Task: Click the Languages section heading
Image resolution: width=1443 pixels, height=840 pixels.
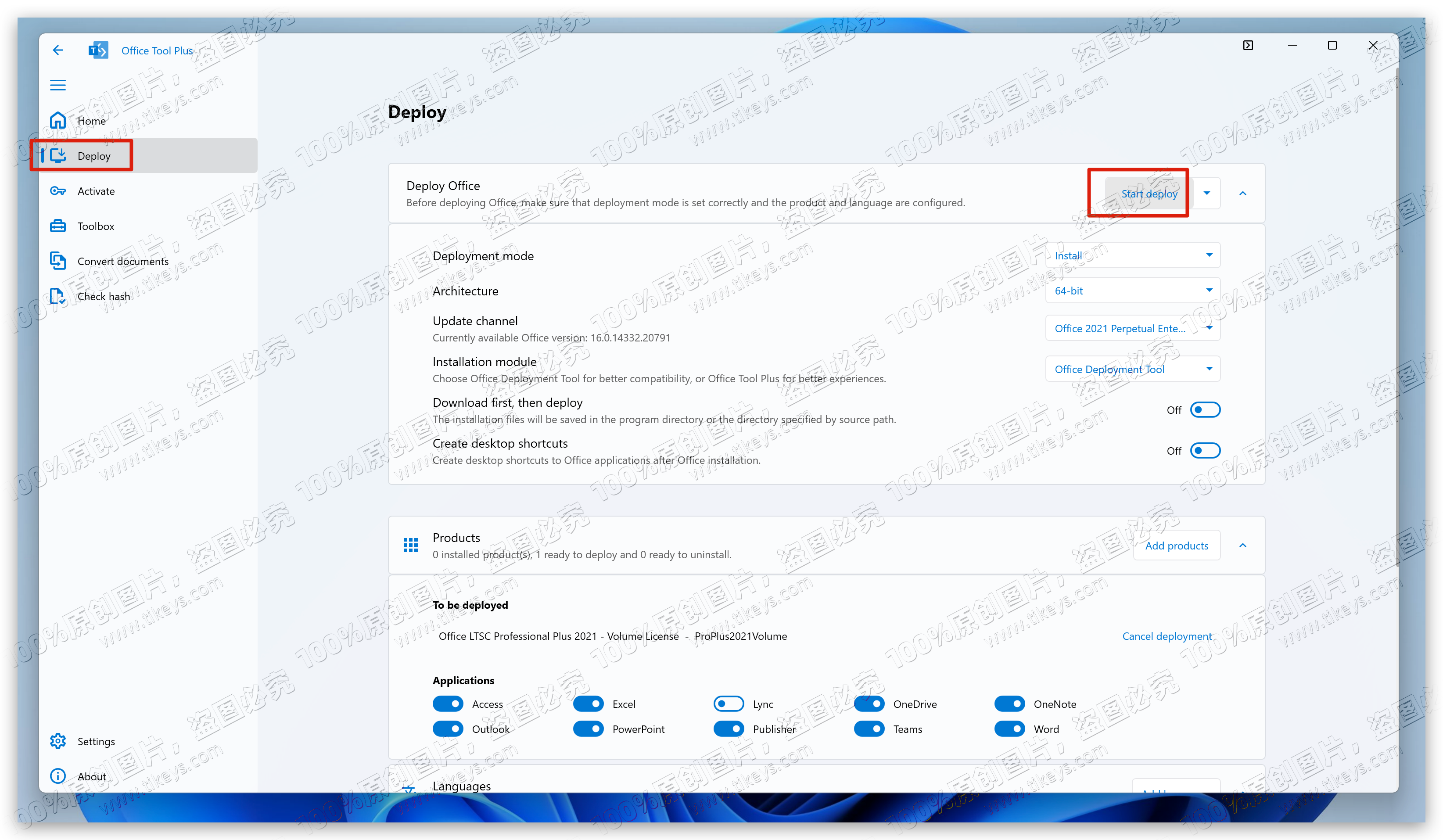Action: [462, 786]
